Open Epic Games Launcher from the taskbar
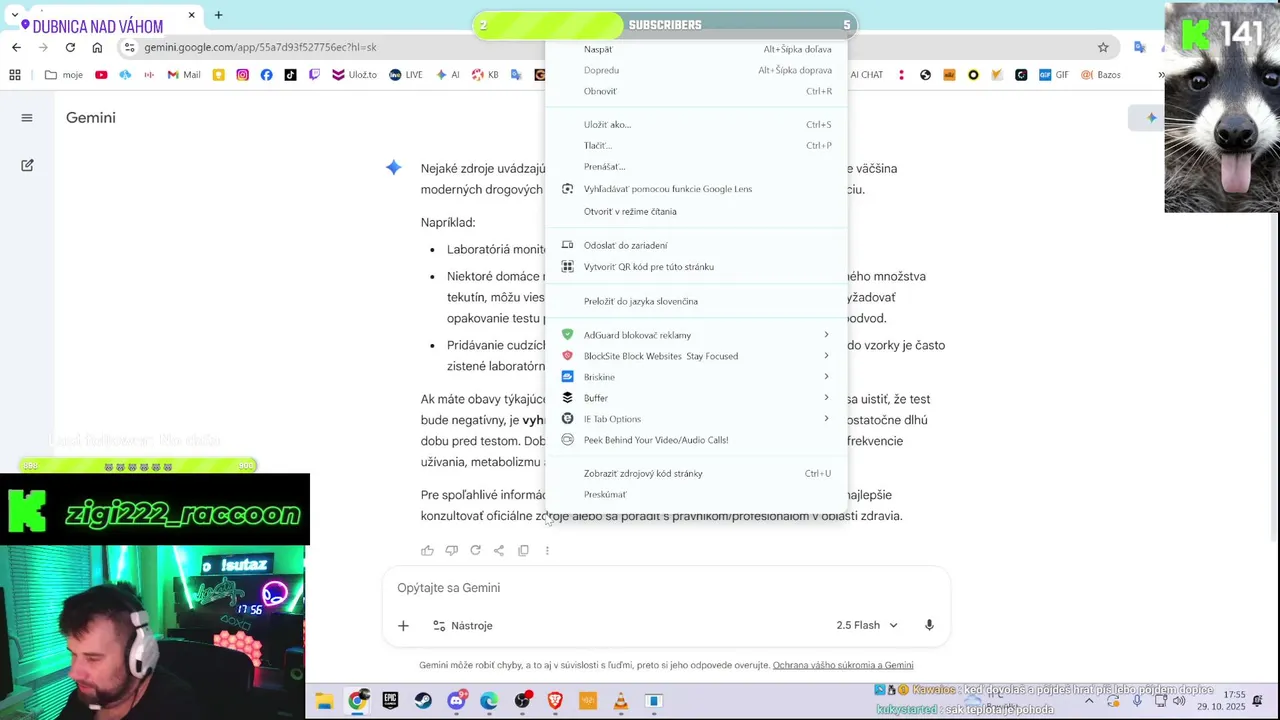The height and width of the screenshot is (720, 1280). pos(390,701)
